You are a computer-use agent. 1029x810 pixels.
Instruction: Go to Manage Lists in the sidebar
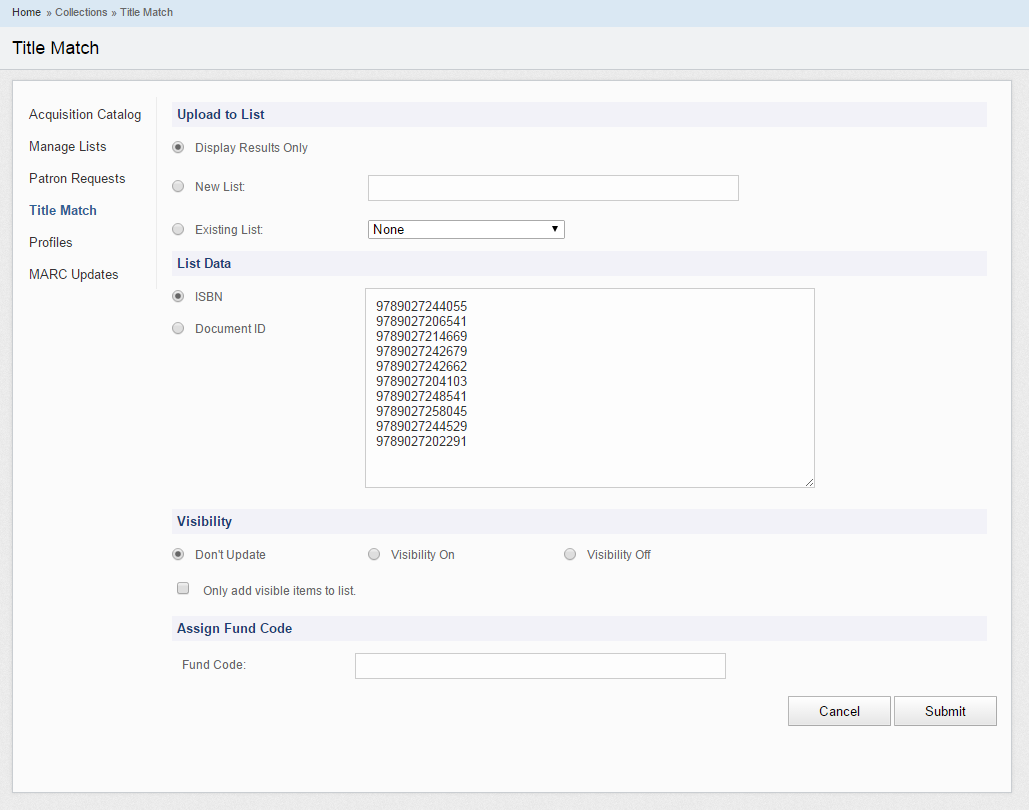click(67, 146)
